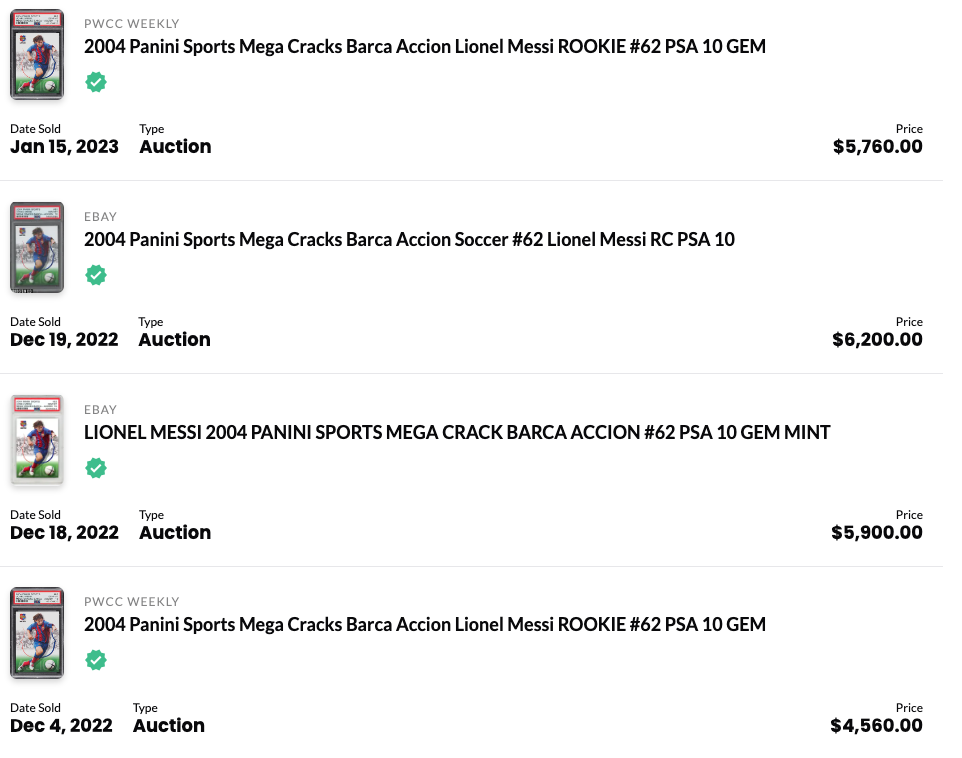This screenshot has width=962, height=758.
Task: Click verified badge on Dec 18, 2022 listing
Action: pos(96,468)
